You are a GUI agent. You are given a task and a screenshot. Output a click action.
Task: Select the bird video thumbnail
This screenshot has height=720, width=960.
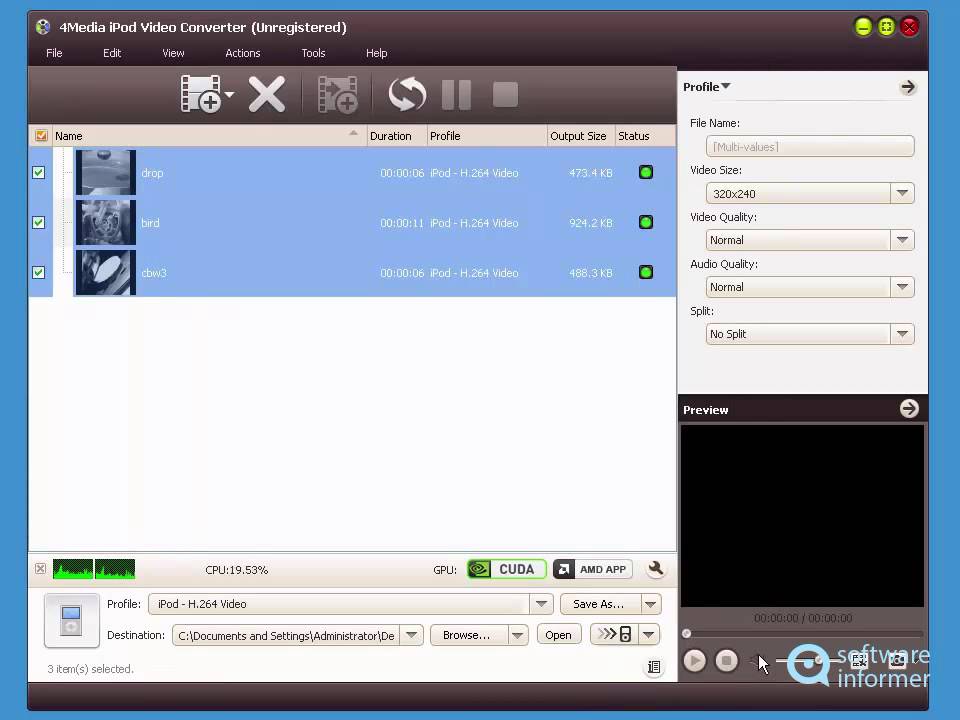pos(105,222)
